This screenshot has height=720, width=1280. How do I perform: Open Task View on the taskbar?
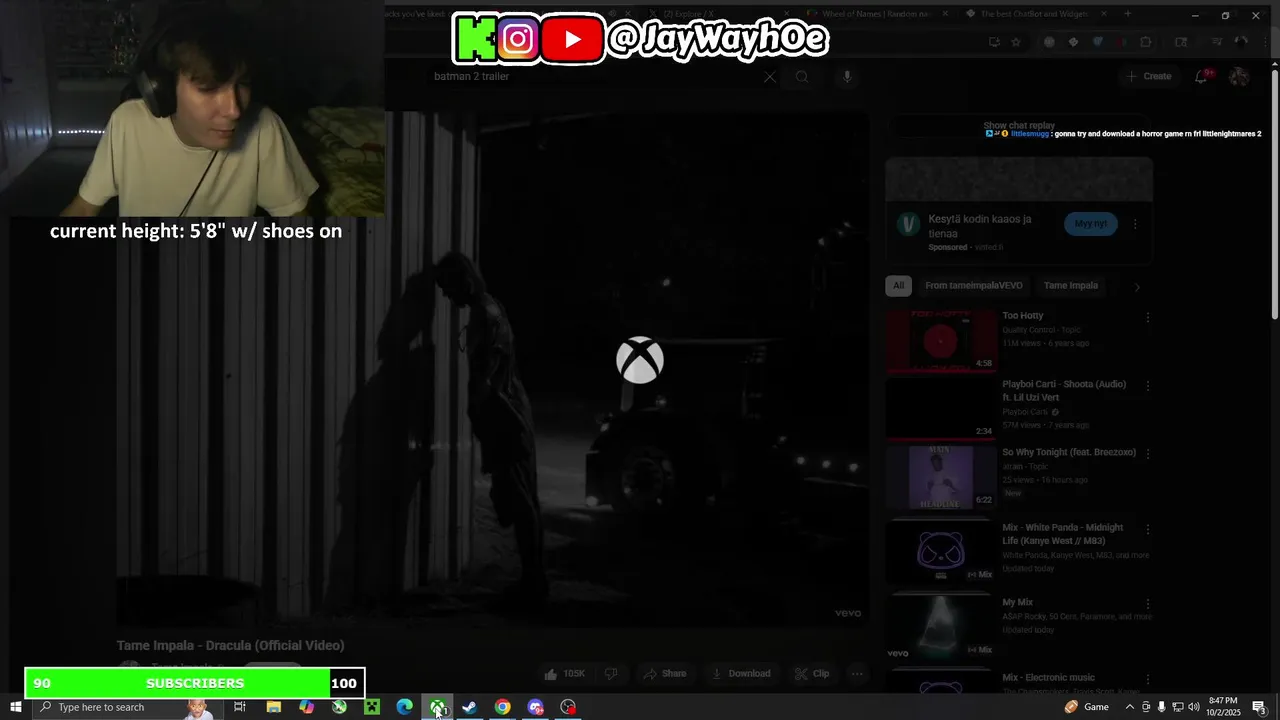click(240, 707)
